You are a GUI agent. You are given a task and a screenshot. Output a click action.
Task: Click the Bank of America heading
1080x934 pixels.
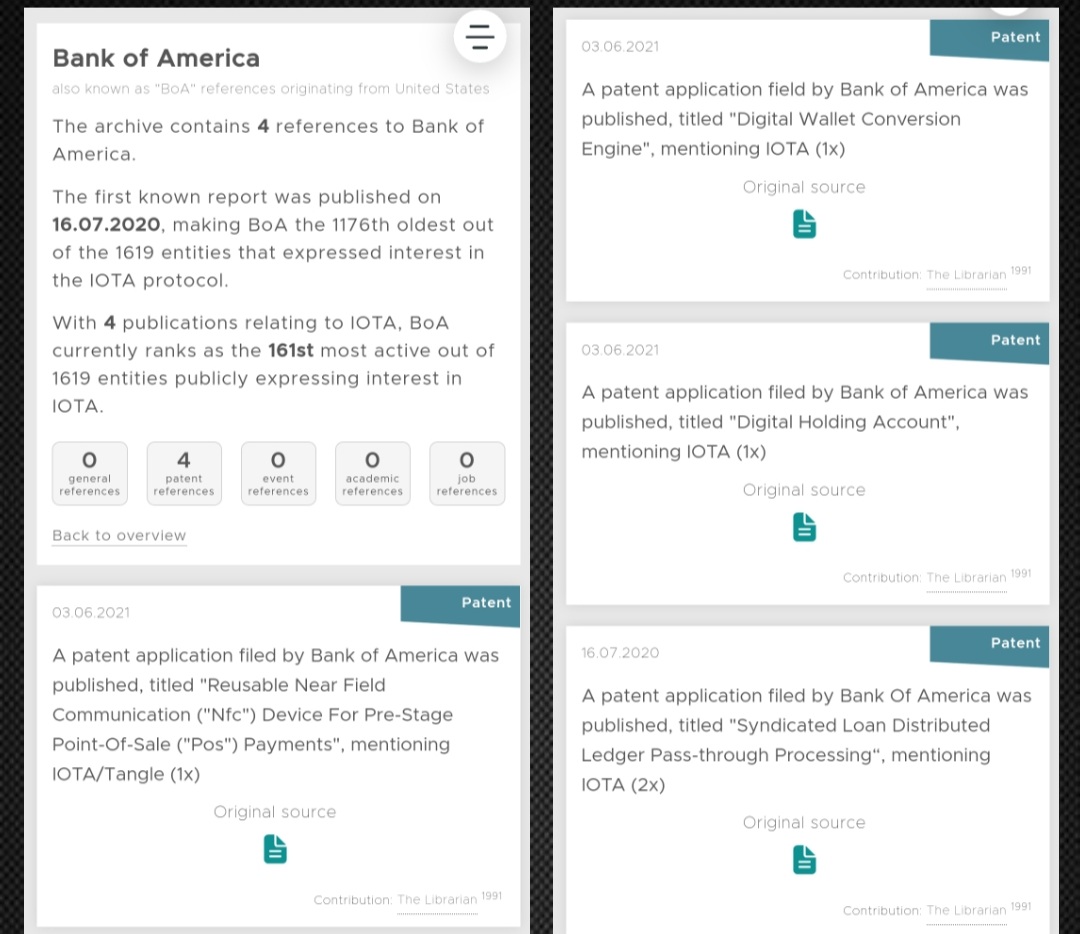pos(156,59)
